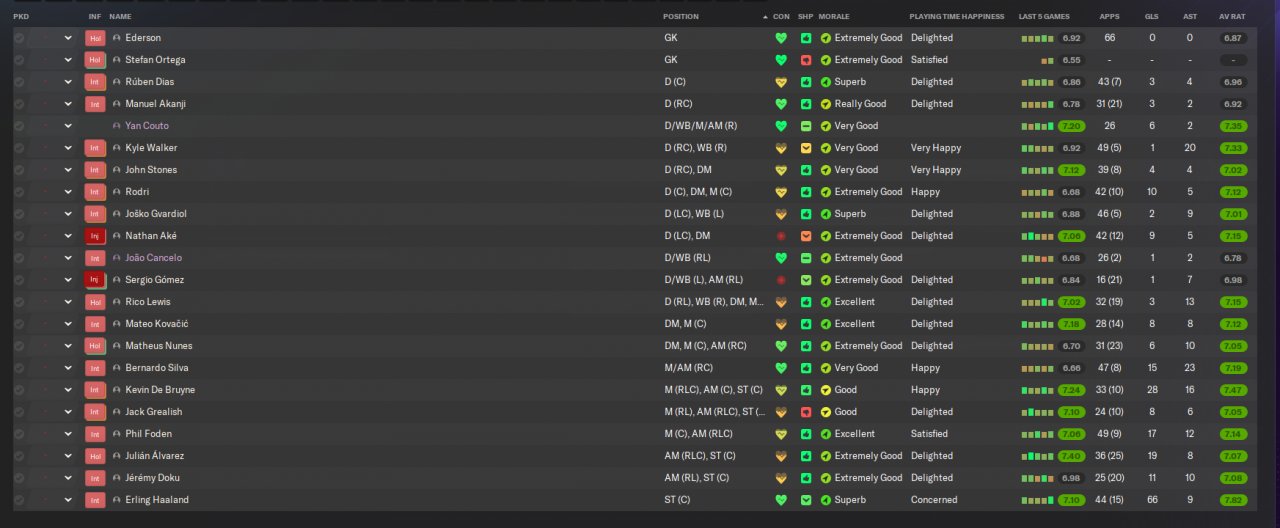Click Nathan Aké's Inj injury status badge
Image resolution: width=1280 pixels, height=528 pixels.
pos(95,236)
